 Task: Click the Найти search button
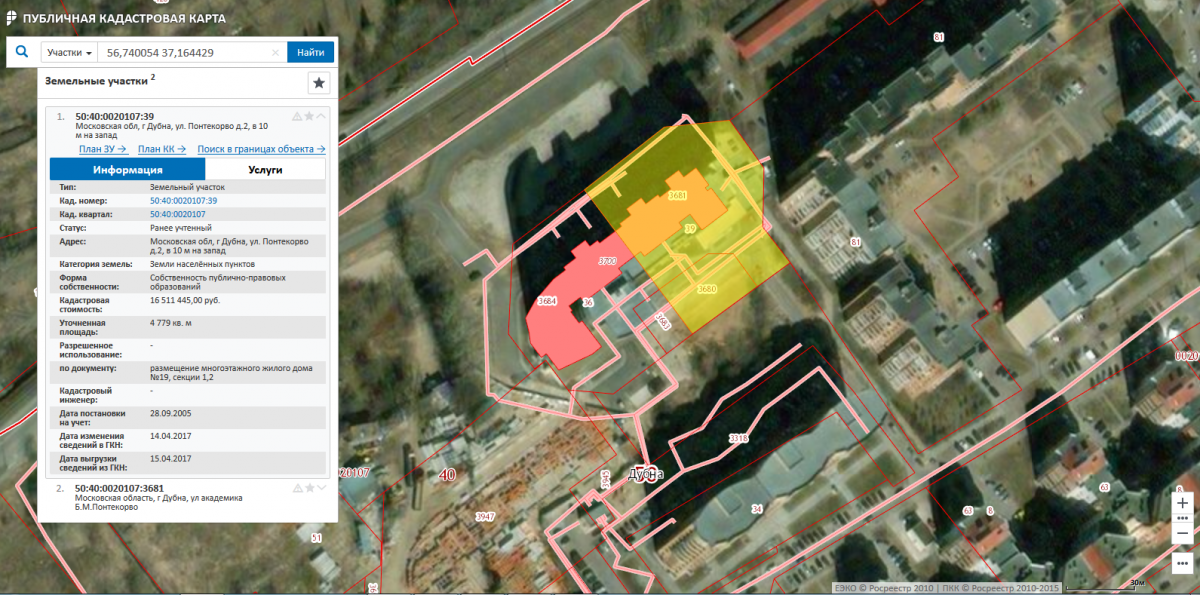click(x=310, y=52)
